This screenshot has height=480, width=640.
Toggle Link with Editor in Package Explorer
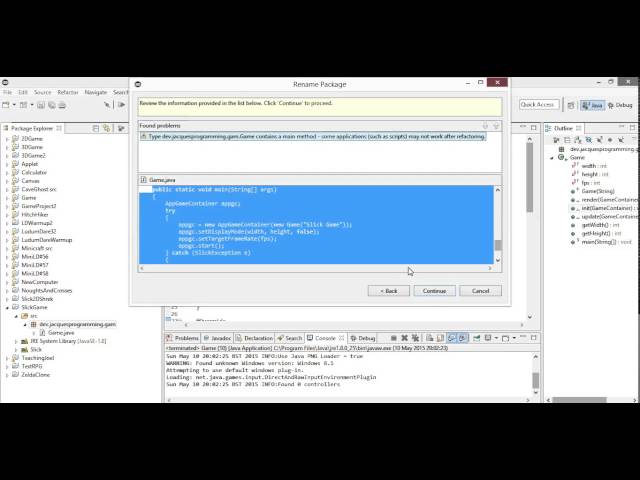tap(107, 128)
